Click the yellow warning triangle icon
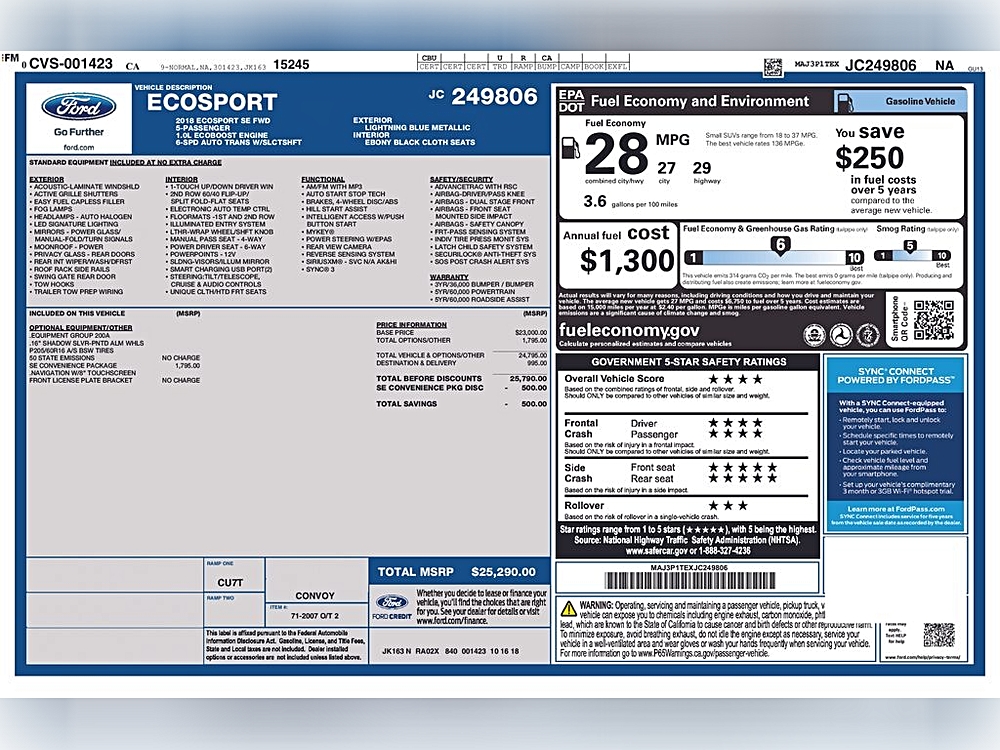This screenshot has width=1000, height=750. [x=568, y=608]
